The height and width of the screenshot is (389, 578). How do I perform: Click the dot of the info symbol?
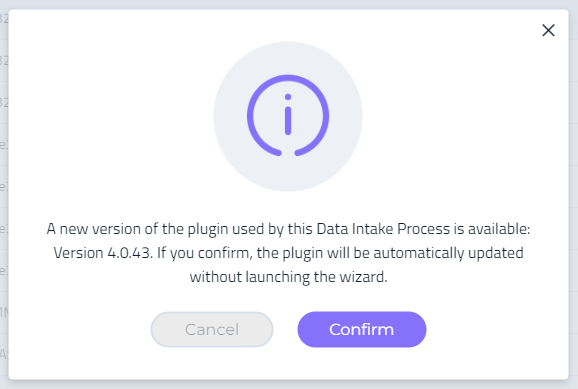click(288, 97)
